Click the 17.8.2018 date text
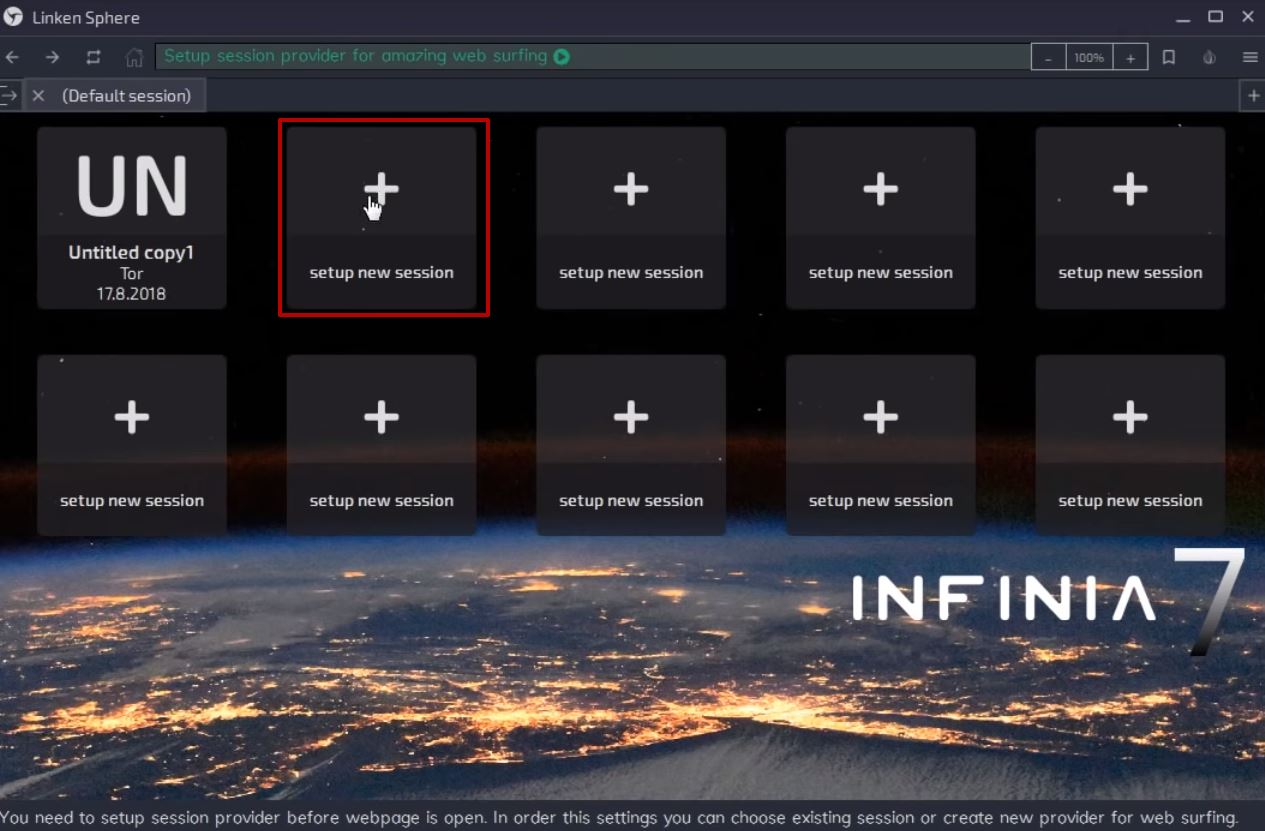Image resolution: width=1265 pixels, height=831 pixels. (132, 294)
